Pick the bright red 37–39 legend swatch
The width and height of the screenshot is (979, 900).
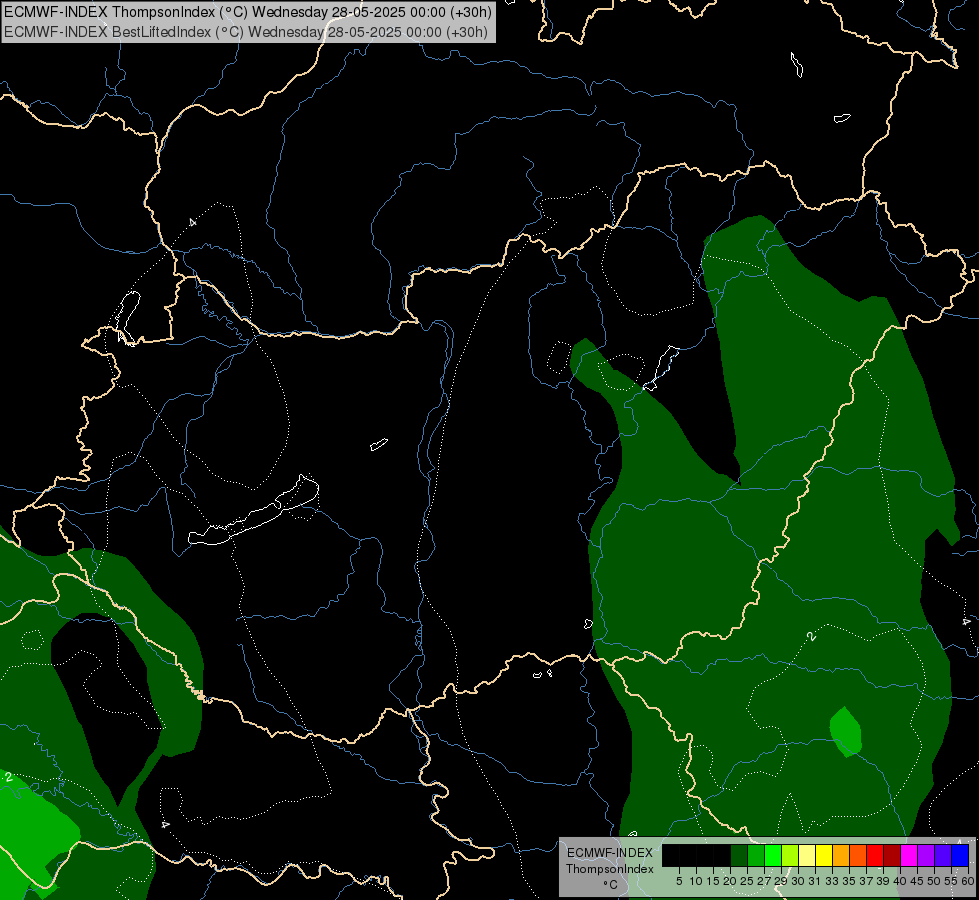coord(875,855)
